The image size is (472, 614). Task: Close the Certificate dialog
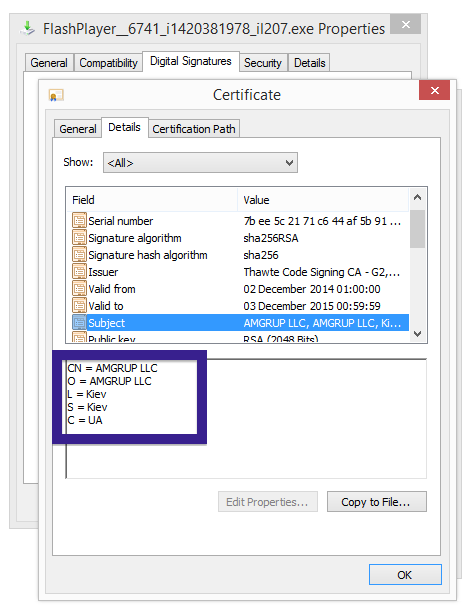[x=434, y=90]
